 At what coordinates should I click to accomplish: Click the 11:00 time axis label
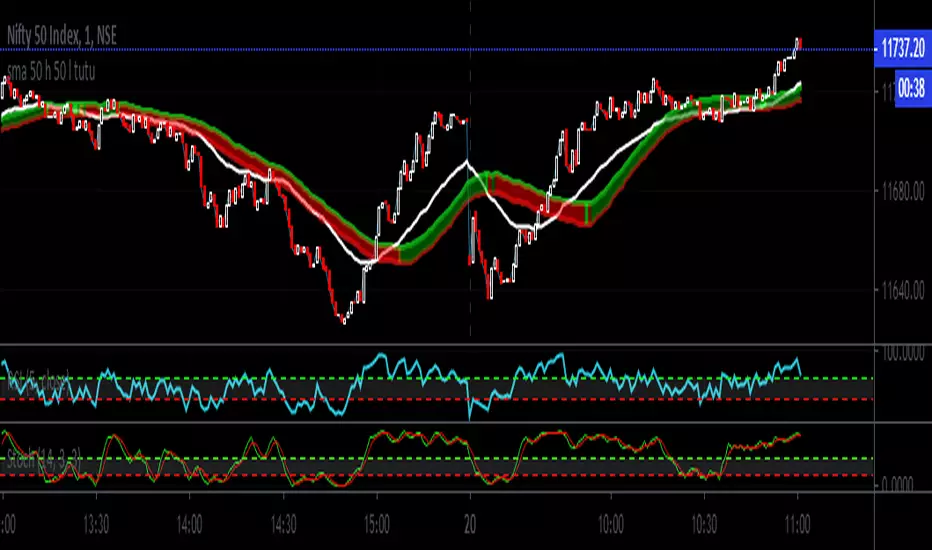(x=798, y=525)
